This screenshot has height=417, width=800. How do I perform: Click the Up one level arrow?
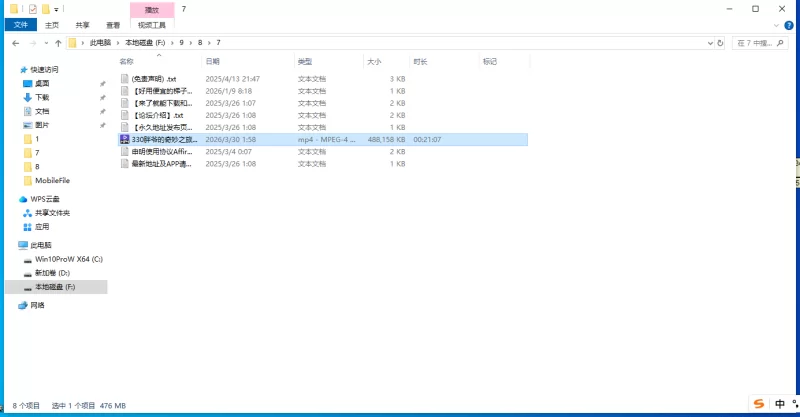point(58,43)
